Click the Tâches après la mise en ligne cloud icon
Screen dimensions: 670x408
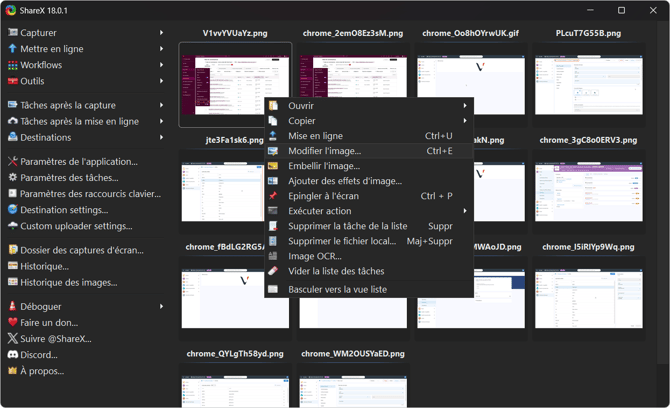tap(13, 121)
